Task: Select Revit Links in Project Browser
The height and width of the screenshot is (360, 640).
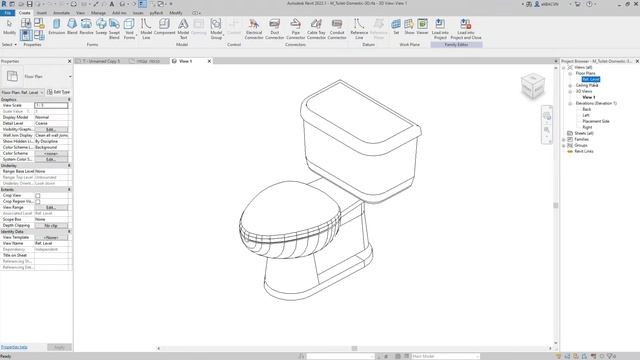Action: 584,151
